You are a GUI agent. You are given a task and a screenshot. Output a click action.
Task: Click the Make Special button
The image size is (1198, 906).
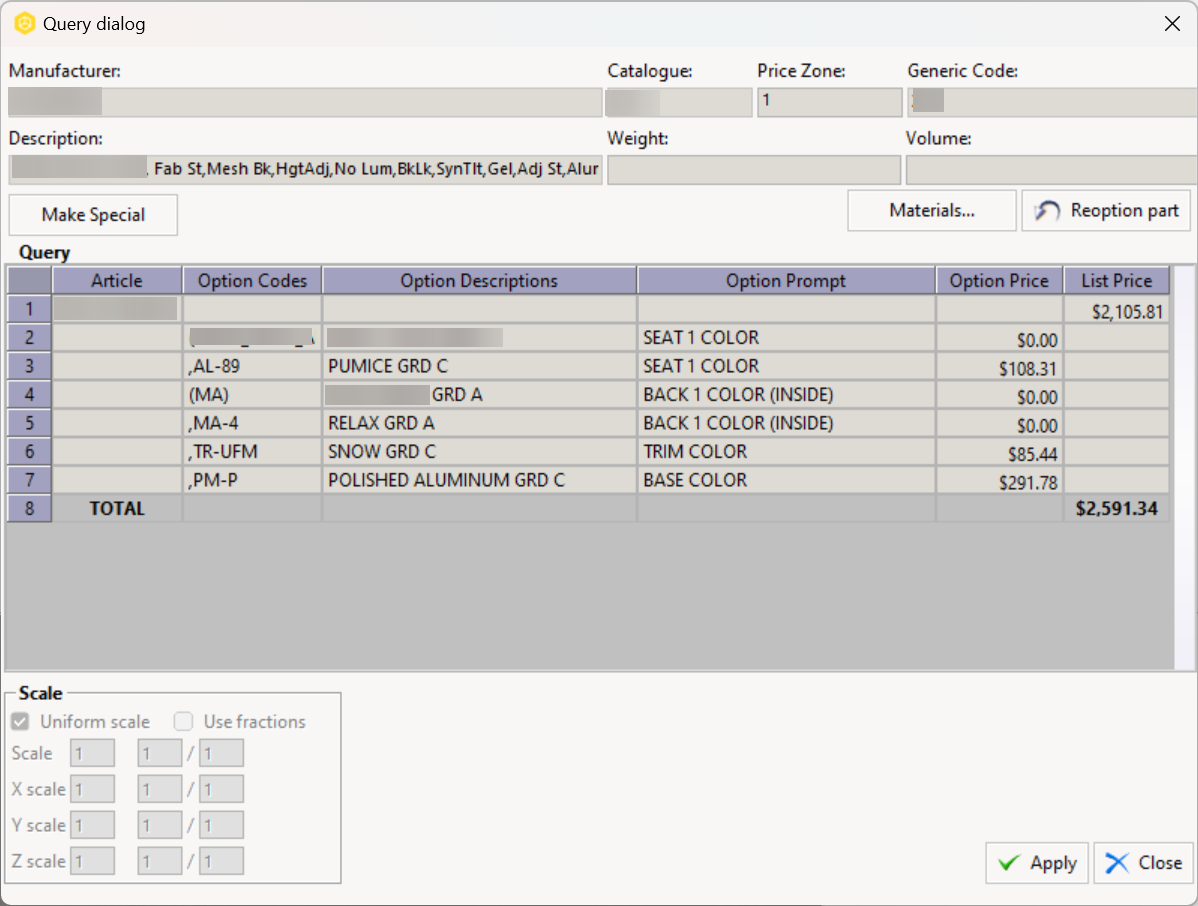(93, 215)
